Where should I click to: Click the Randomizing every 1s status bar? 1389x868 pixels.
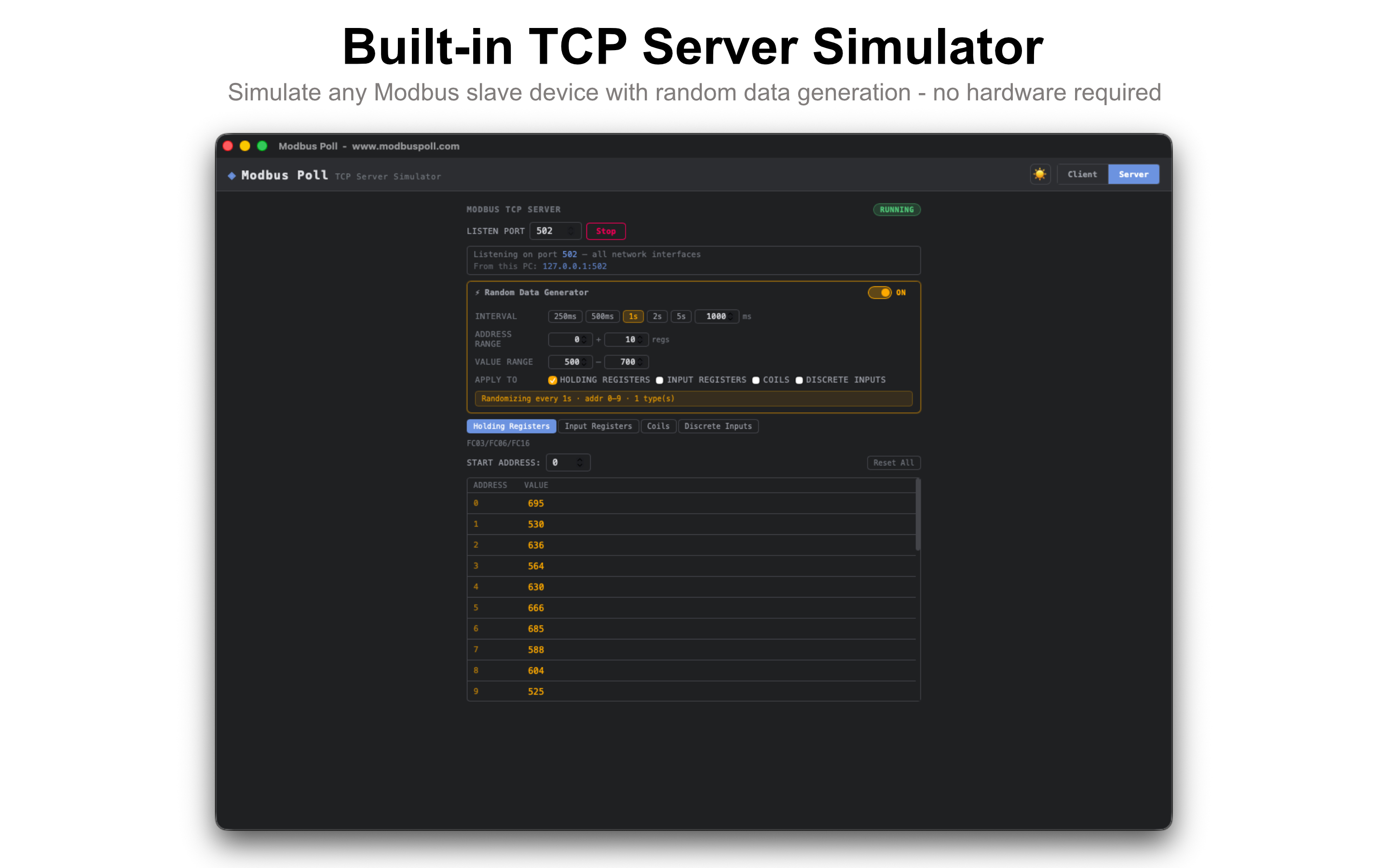coord(694,399)
